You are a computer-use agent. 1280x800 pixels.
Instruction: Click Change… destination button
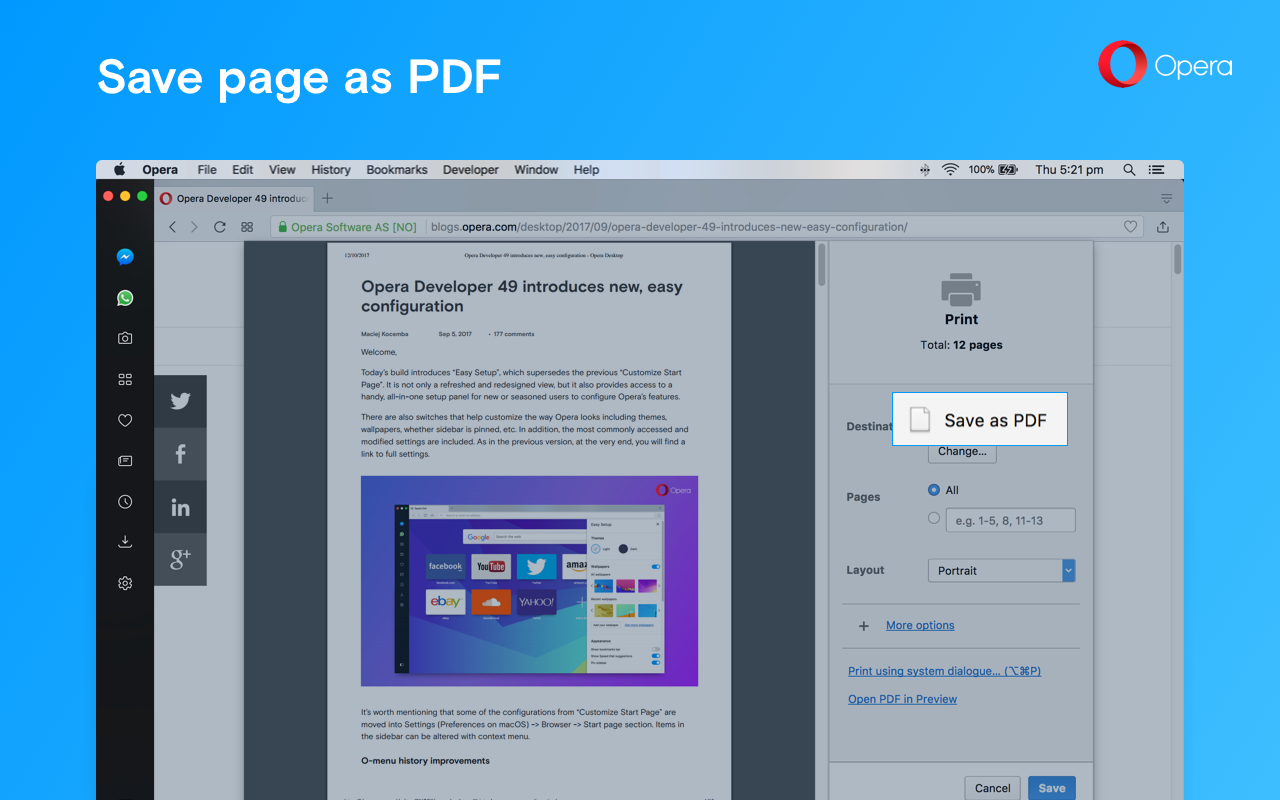(962, 451)
